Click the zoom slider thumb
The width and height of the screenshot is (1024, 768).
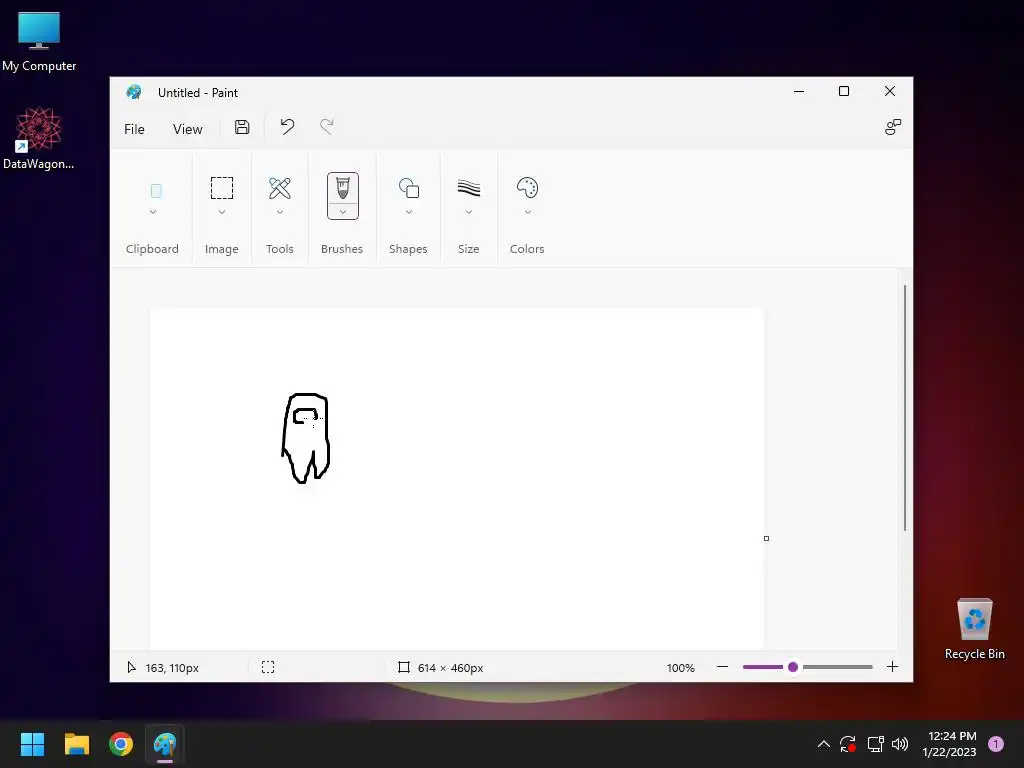793,667
